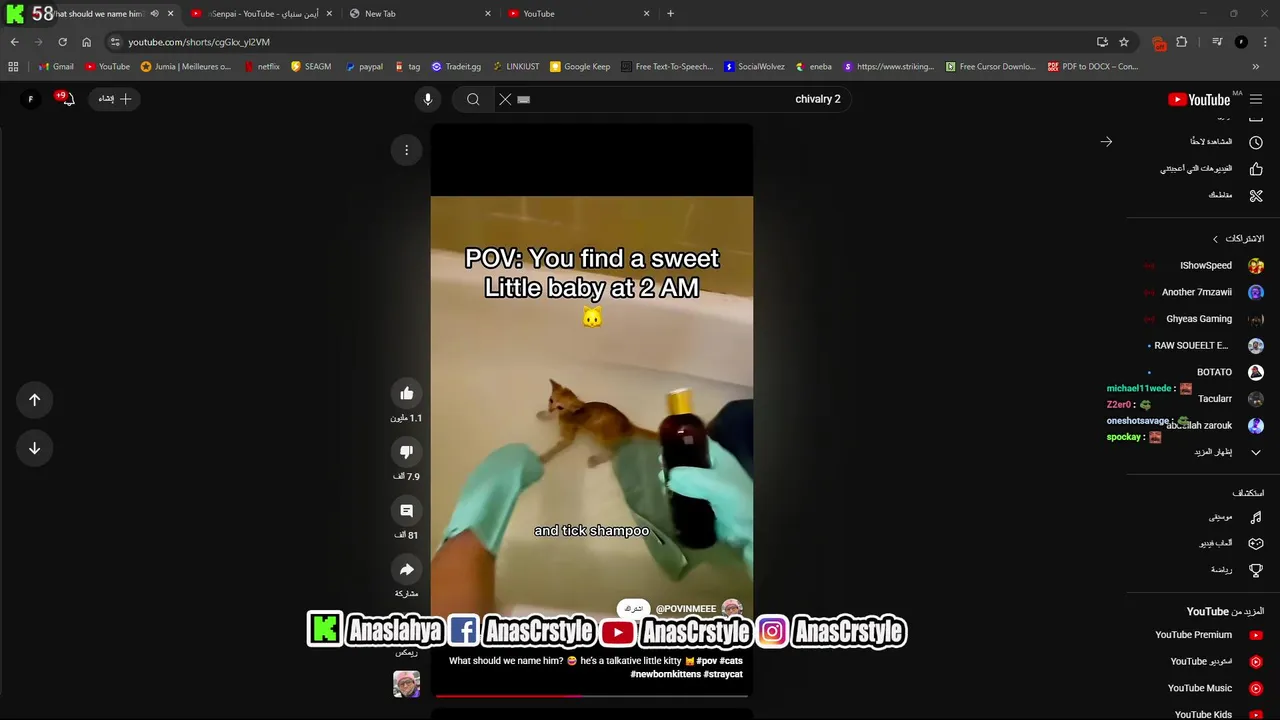Open the sound avatar thumbnail below remix

tap(406, 684)
